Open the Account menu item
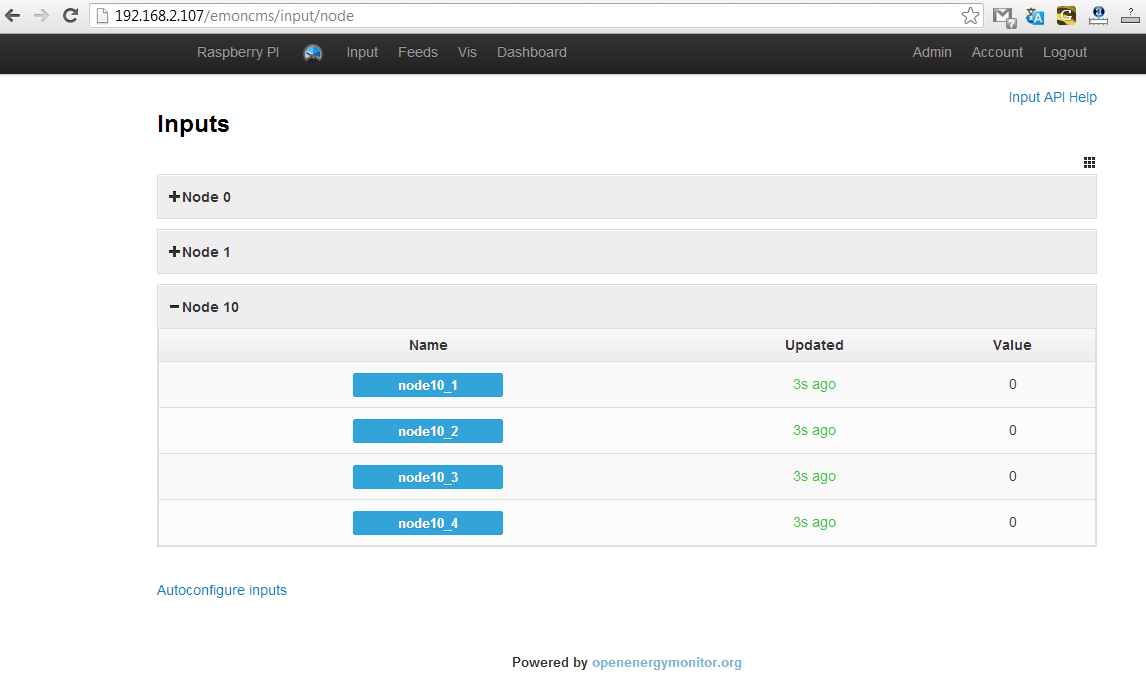Viewport: 1146px width, 694px height. click(997, 53)
